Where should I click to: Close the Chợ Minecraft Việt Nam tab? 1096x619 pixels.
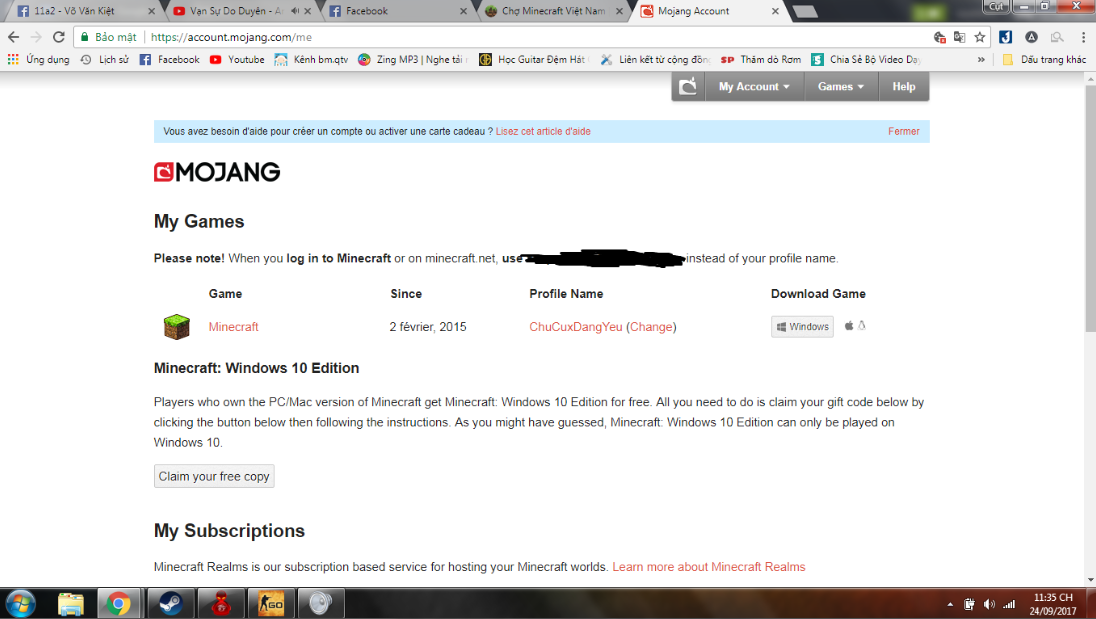(619, 11)
